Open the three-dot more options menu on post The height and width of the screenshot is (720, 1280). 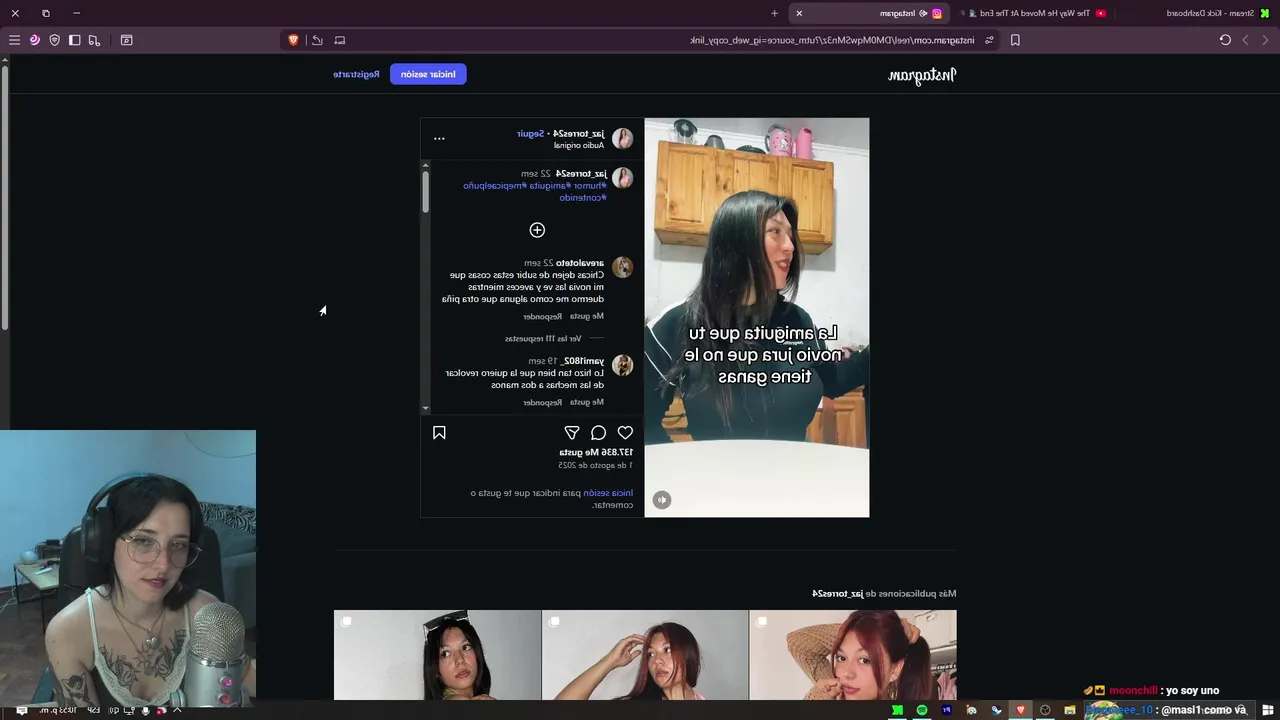pyautogui.click(x=439, y=139)
